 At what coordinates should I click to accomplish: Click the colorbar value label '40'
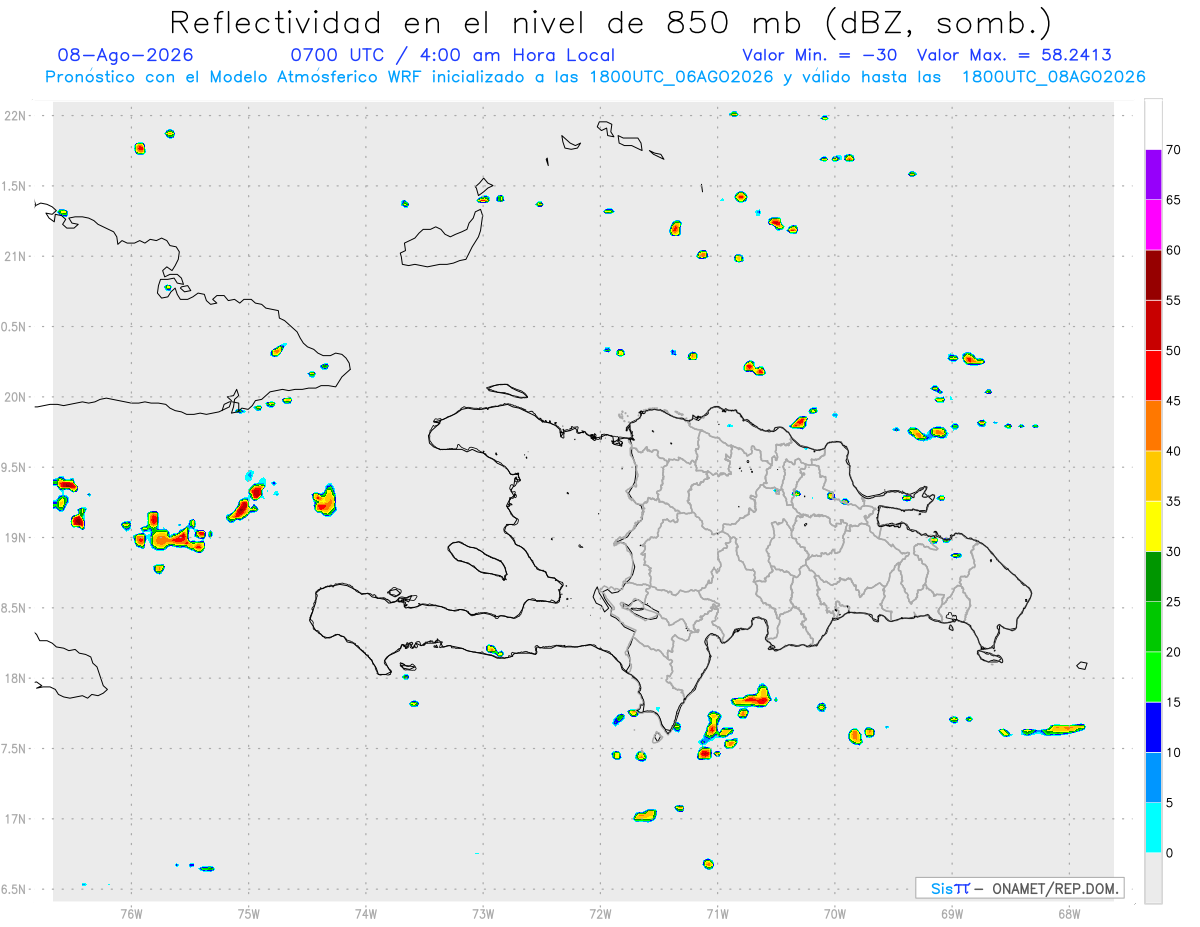[x=1173, y=451]
